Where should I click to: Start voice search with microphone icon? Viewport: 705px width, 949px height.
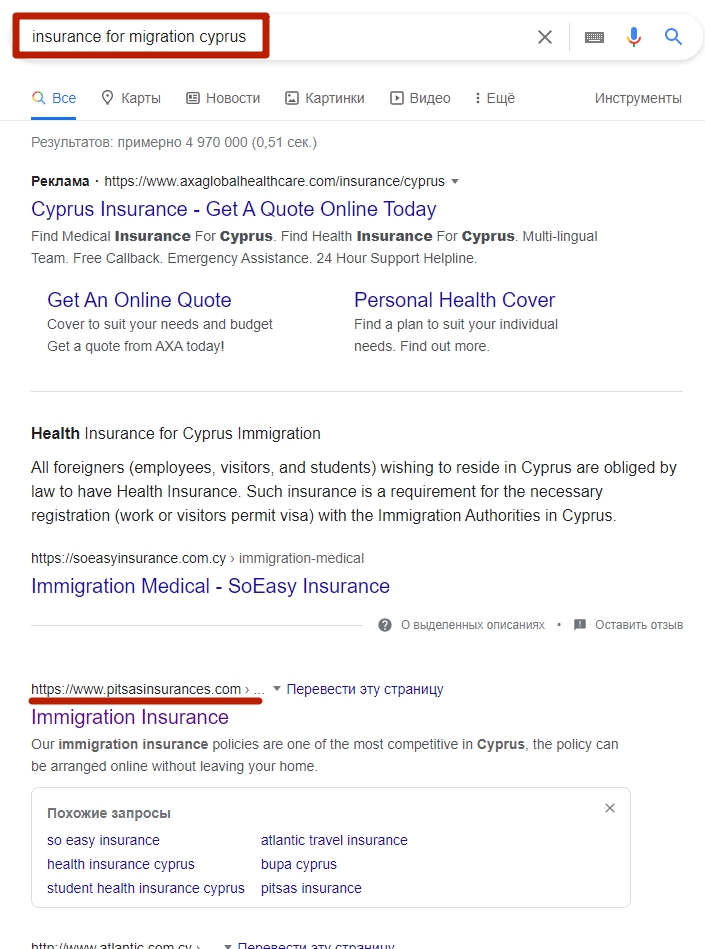[x=633, y=37]
